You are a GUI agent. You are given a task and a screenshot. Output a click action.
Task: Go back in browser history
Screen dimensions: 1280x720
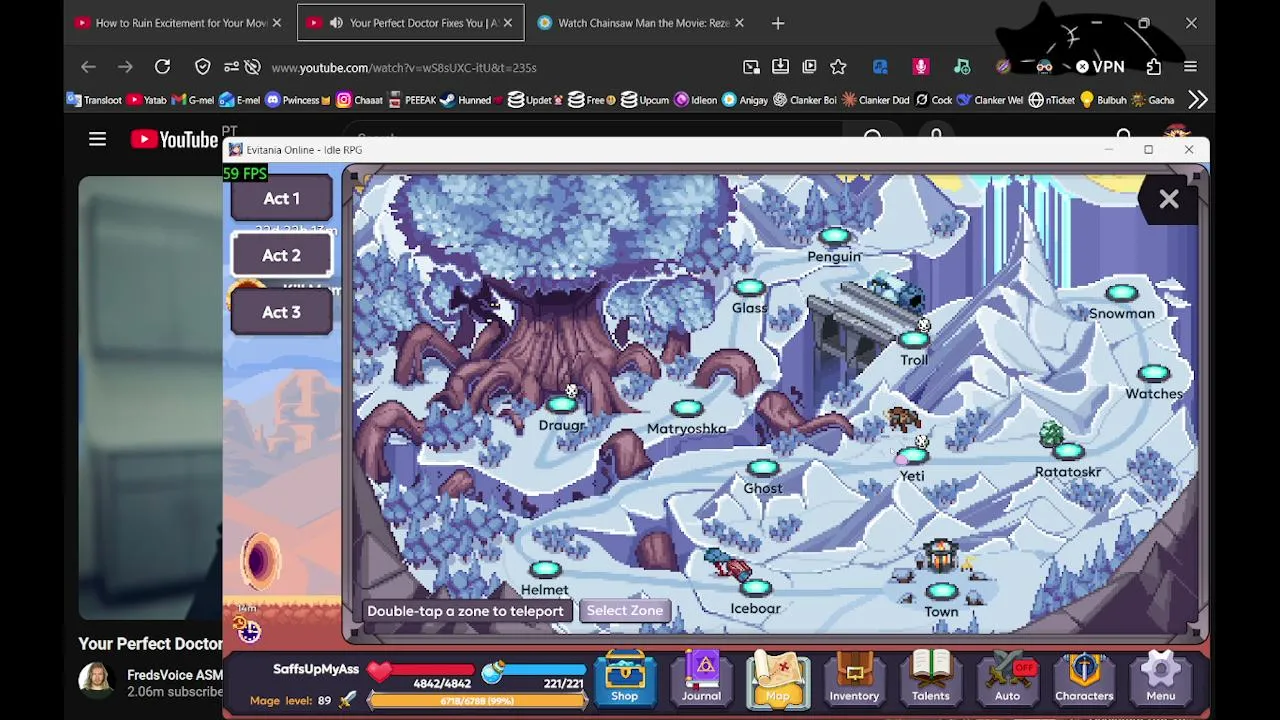click(x=88, y=67)
